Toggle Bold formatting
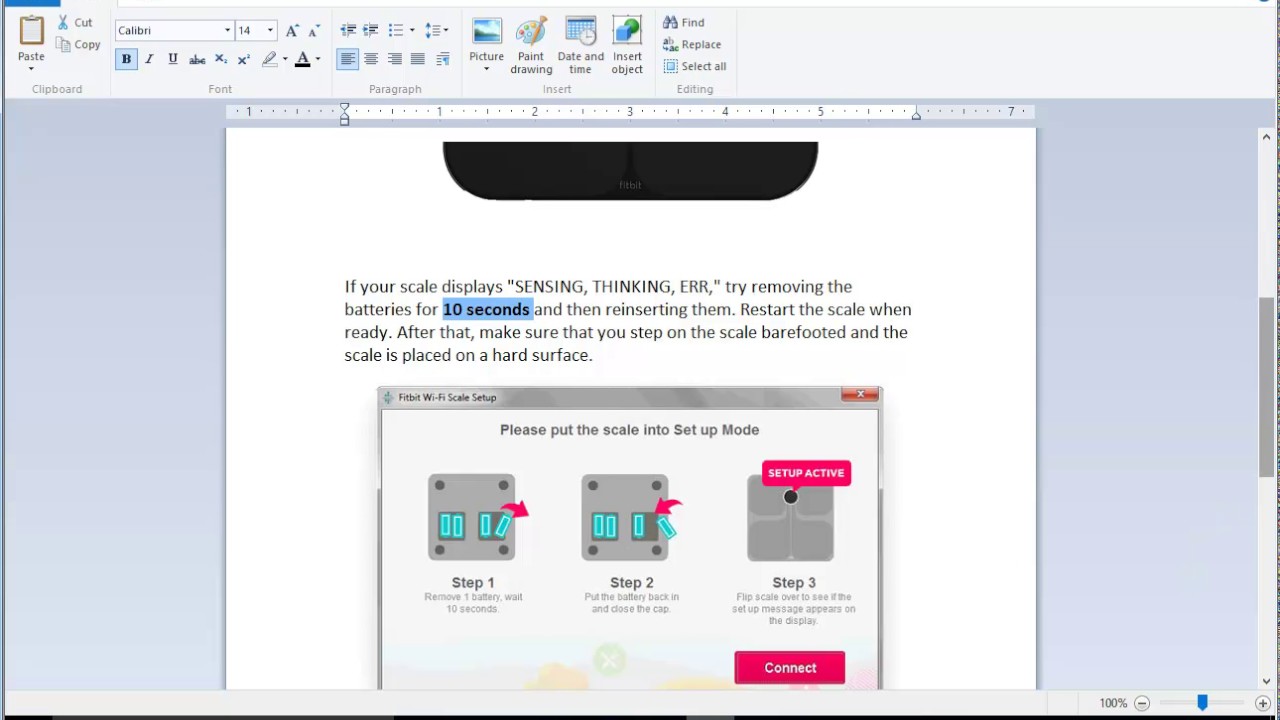 (126, 59)
